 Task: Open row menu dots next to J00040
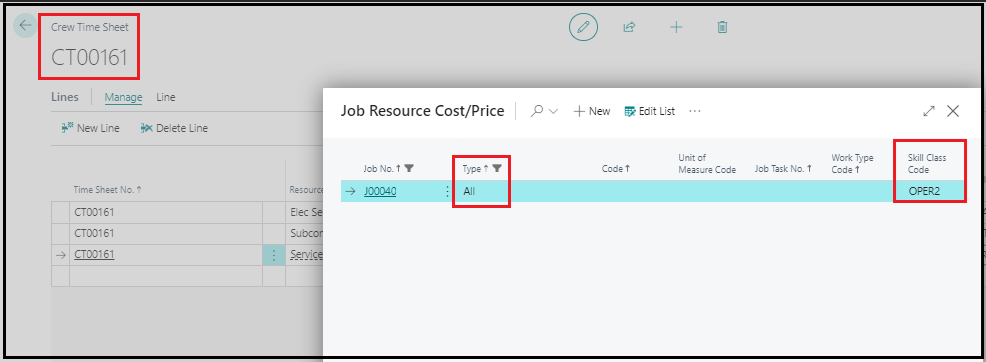point(448,192)
